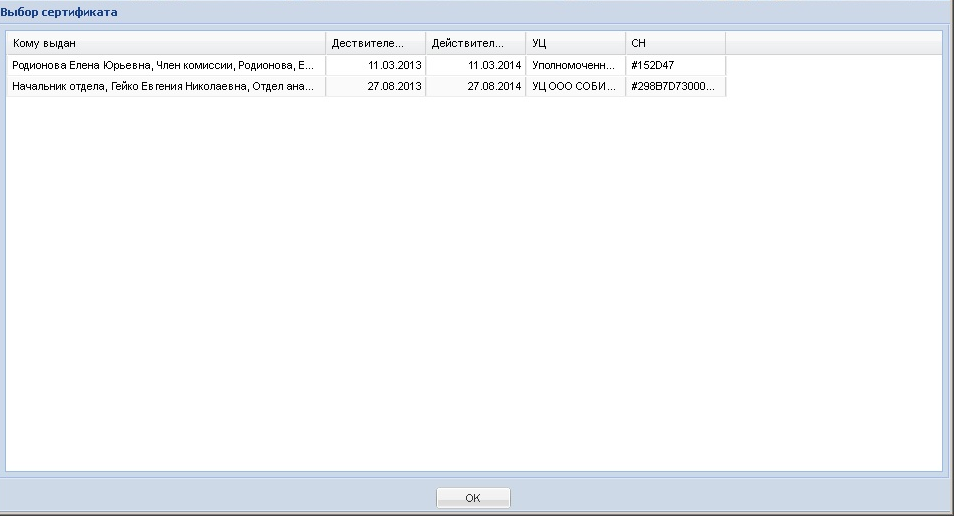Select the serial number #298B7D73000... cell

[673, 87]
